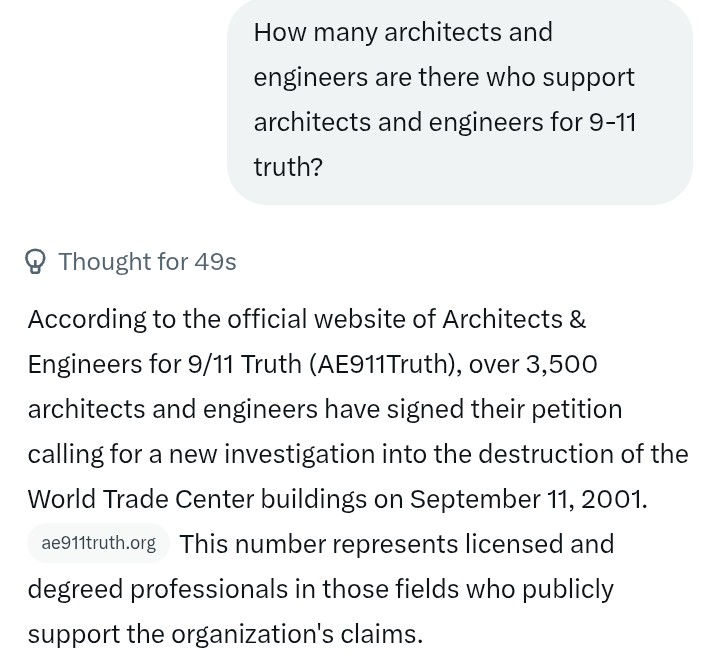Screen dimensions: 720x656
Task: Click "Engineers for 9/11 Truth" in the answer
Action: pos(164,364)
